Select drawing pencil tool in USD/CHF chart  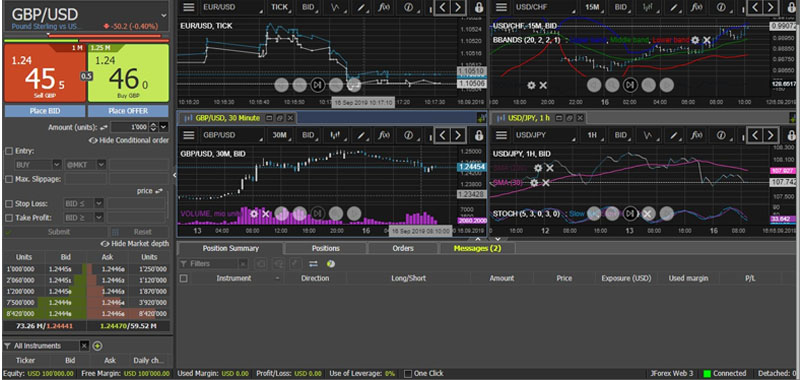(x=674, y=7)
